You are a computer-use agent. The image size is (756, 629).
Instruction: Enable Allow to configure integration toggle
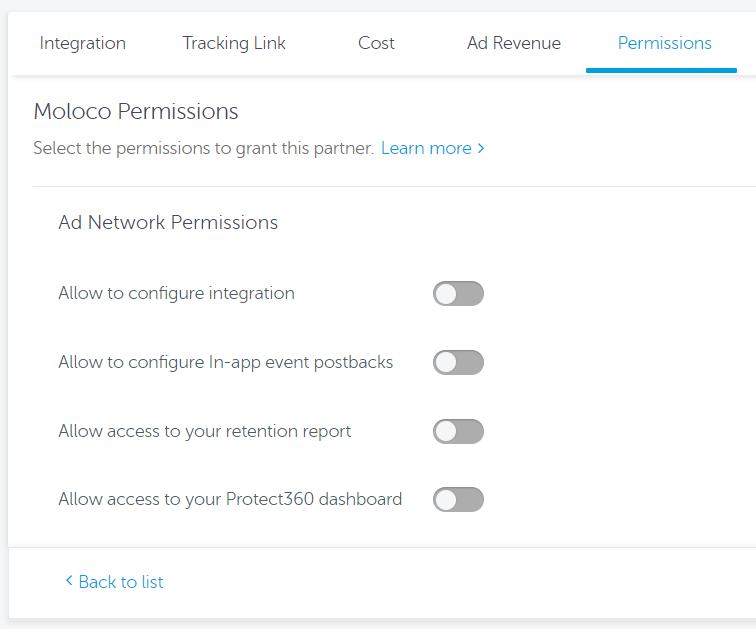[x=458, y=294]
